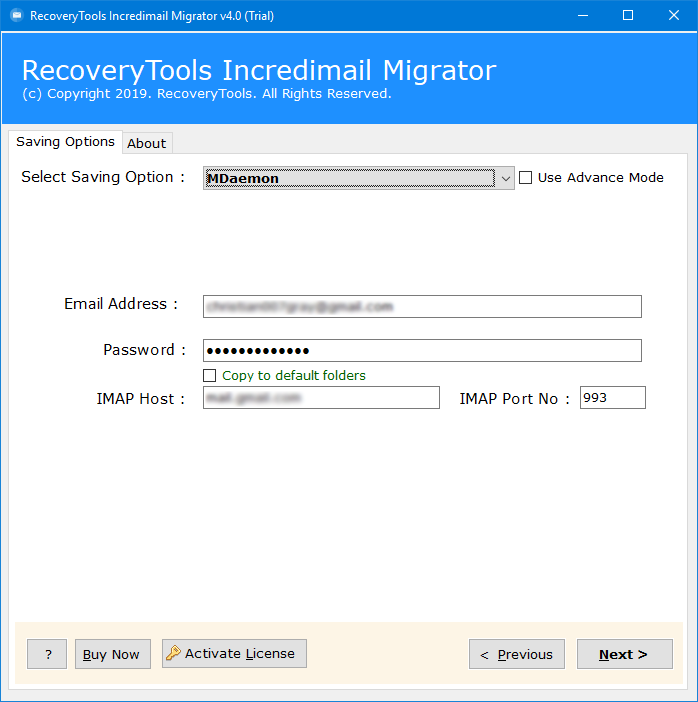
Task: Click into the Password field
Action: pos(421,351)
